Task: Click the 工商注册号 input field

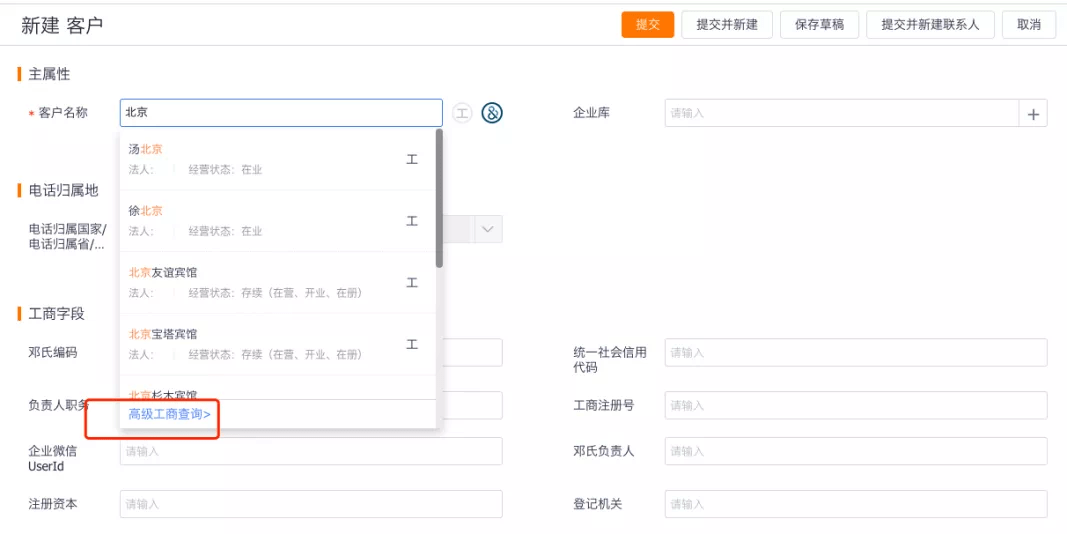Action: point(856,405)
